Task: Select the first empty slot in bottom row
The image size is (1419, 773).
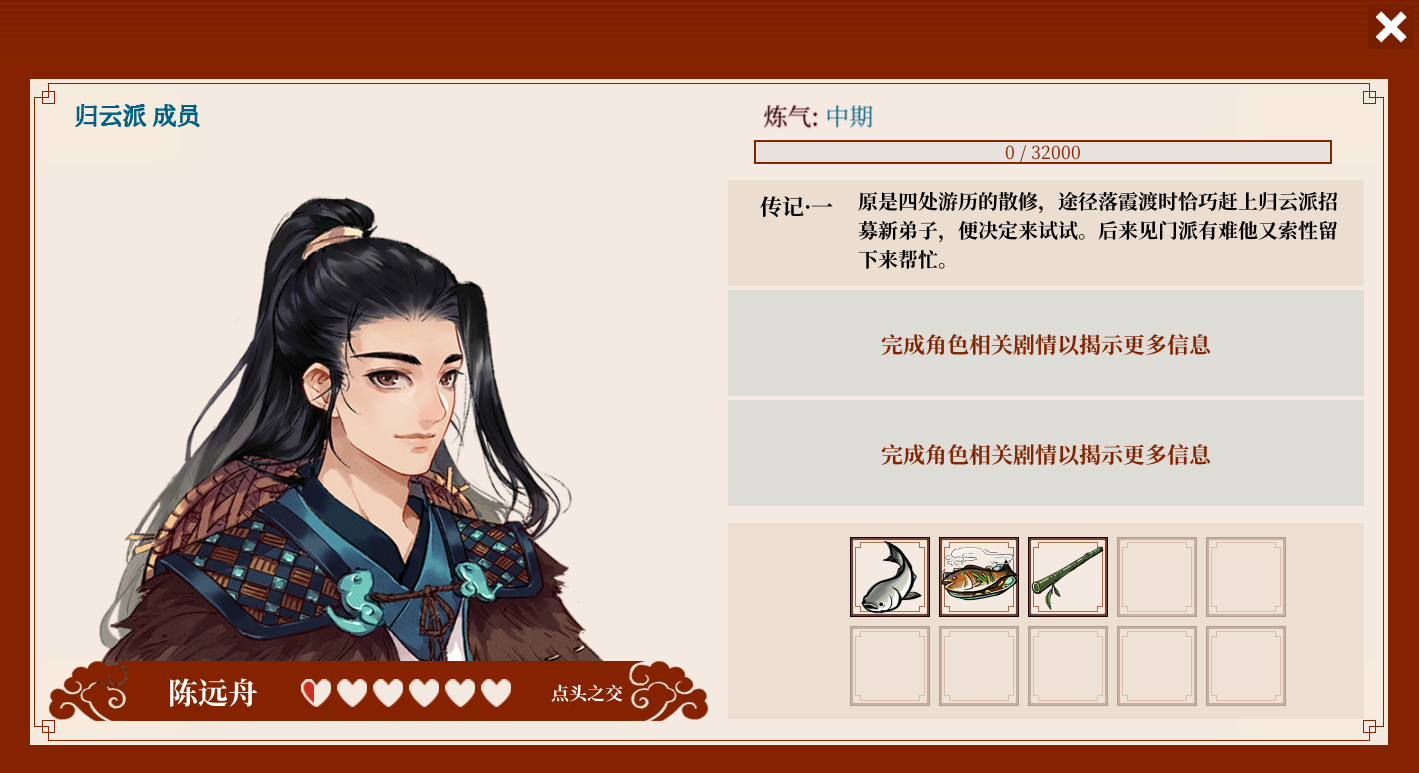Action: click(890, 666)
